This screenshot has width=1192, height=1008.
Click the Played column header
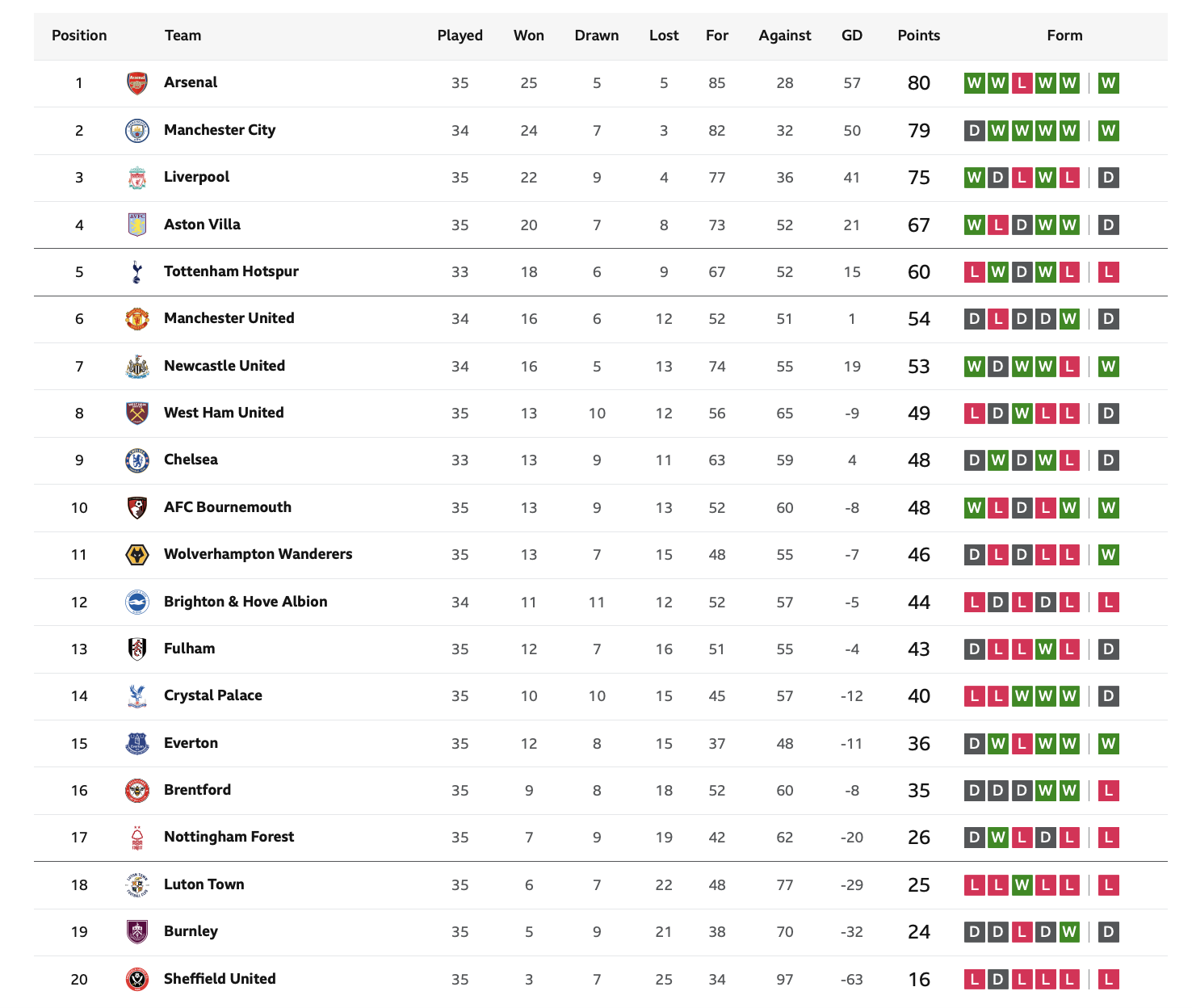click(x=460, y=36)
